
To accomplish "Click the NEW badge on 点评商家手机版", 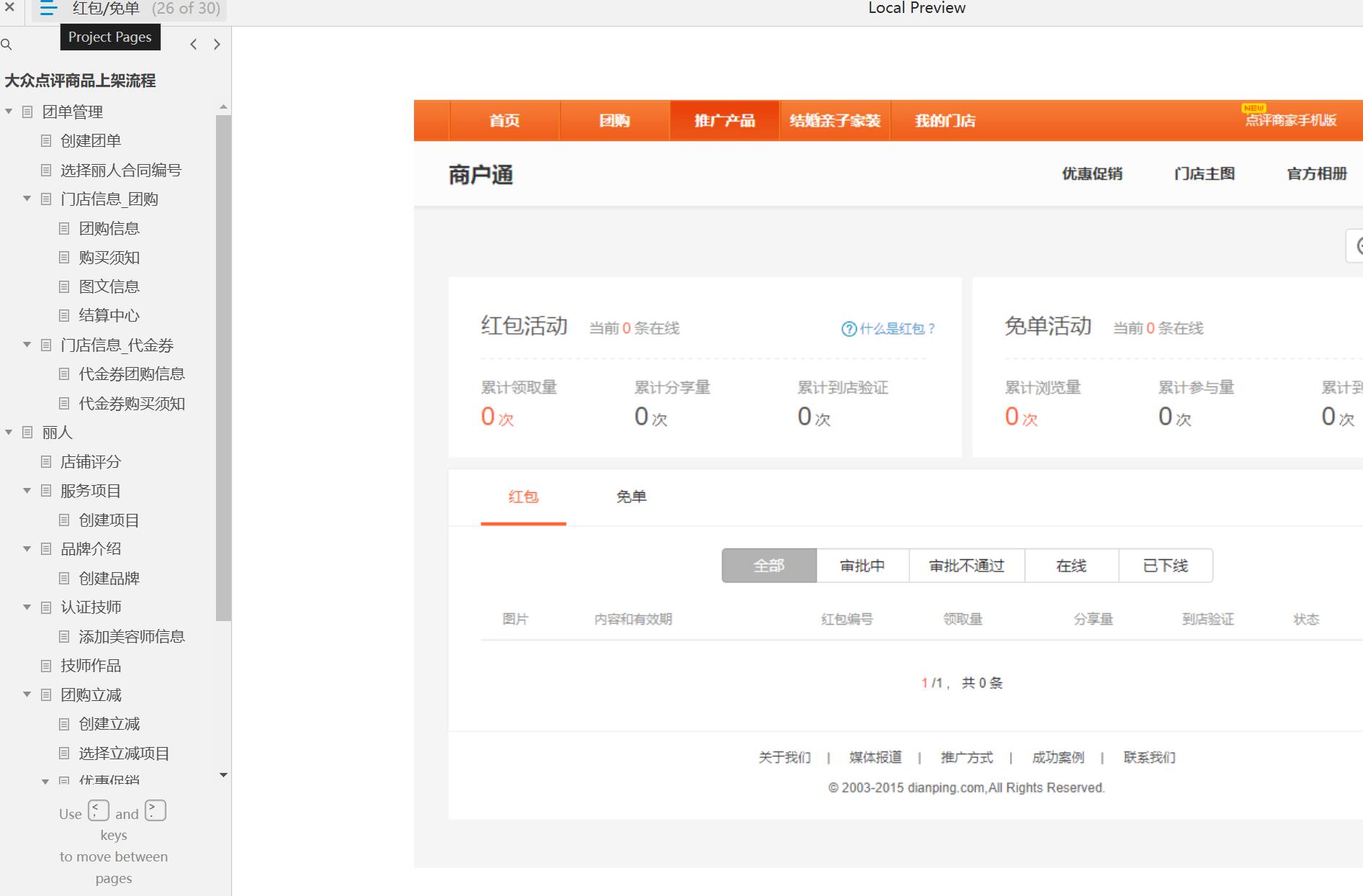I will 1254,108.
